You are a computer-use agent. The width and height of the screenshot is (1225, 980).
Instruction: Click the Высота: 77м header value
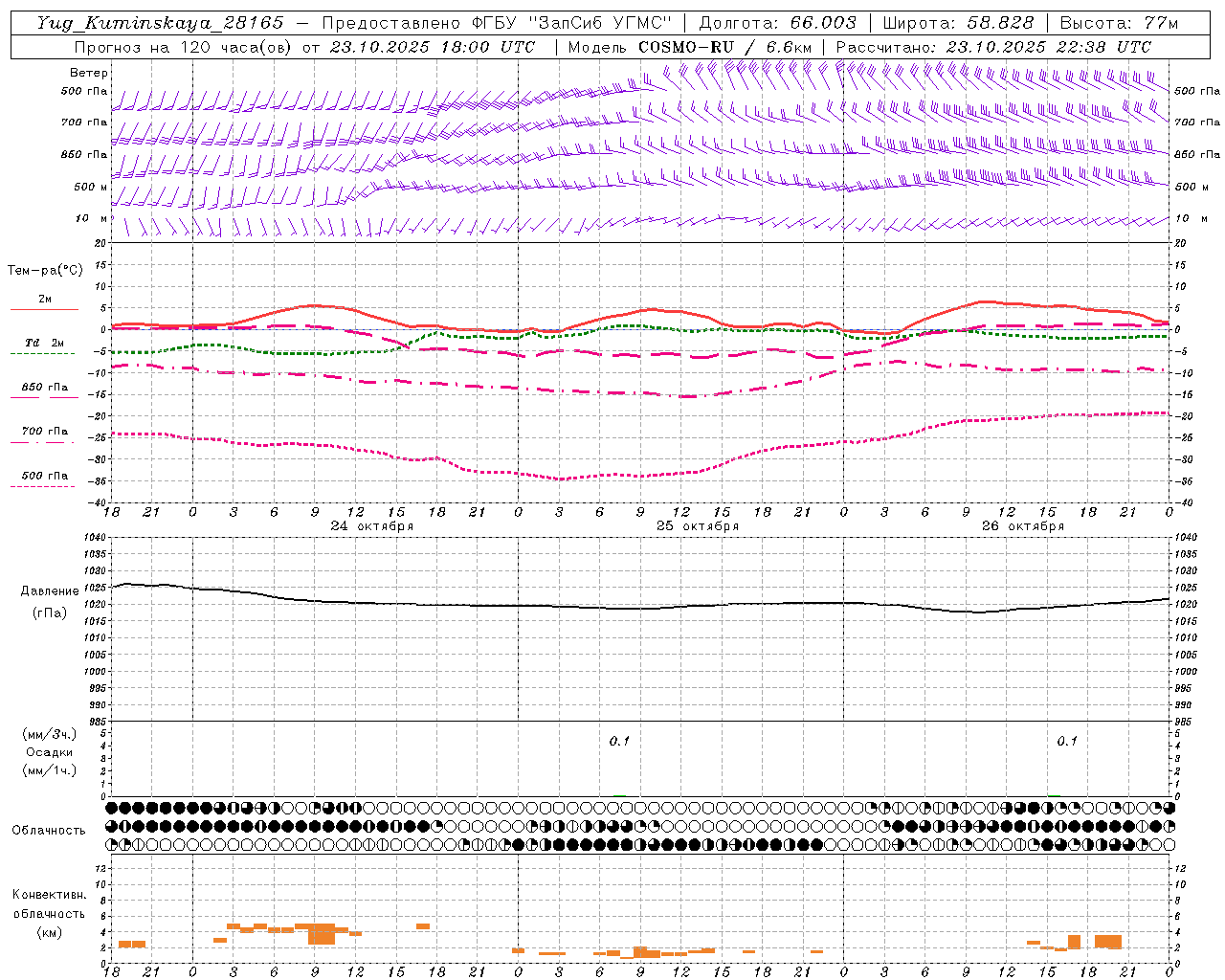(x=1120, y=23)
